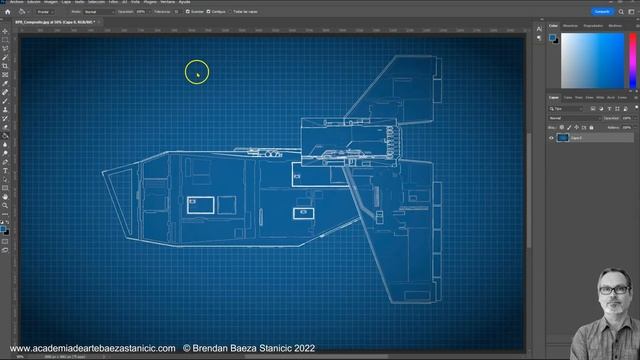
Task: Open Quick Mask mode icon
Action: click(x=5, y=242)
